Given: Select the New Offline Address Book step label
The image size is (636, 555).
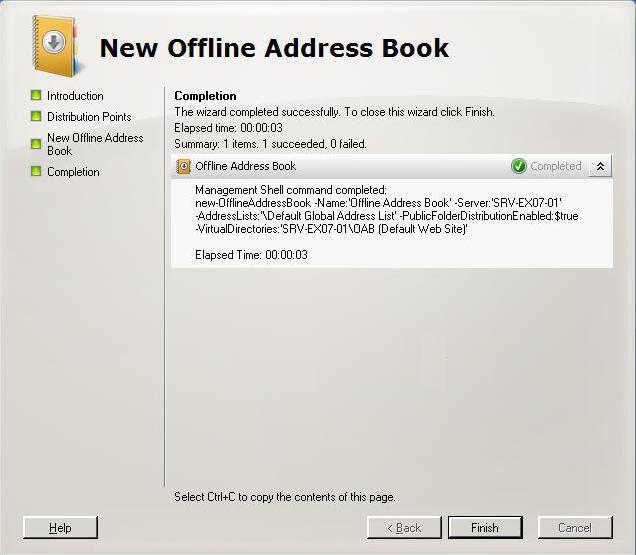Looking at the screenshot, I should click(x=95, y=144).
